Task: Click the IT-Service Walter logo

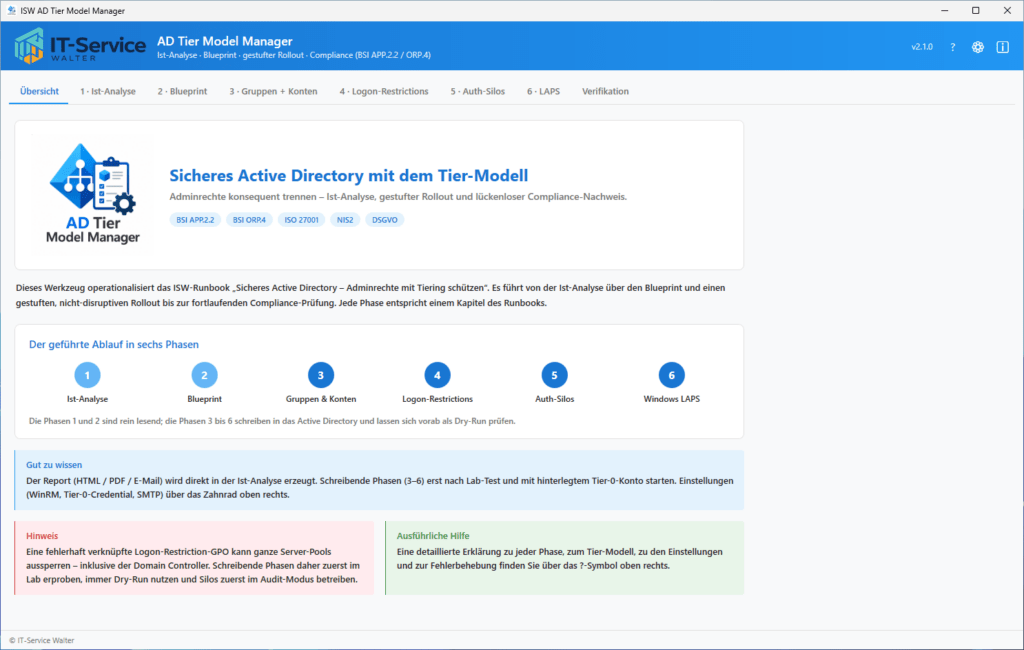Action: pos(80,46)
